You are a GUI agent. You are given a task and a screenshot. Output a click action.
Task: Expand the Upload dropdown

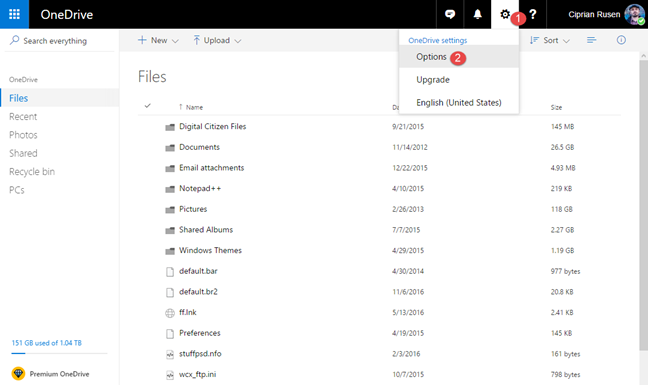(x=217, y=40)
